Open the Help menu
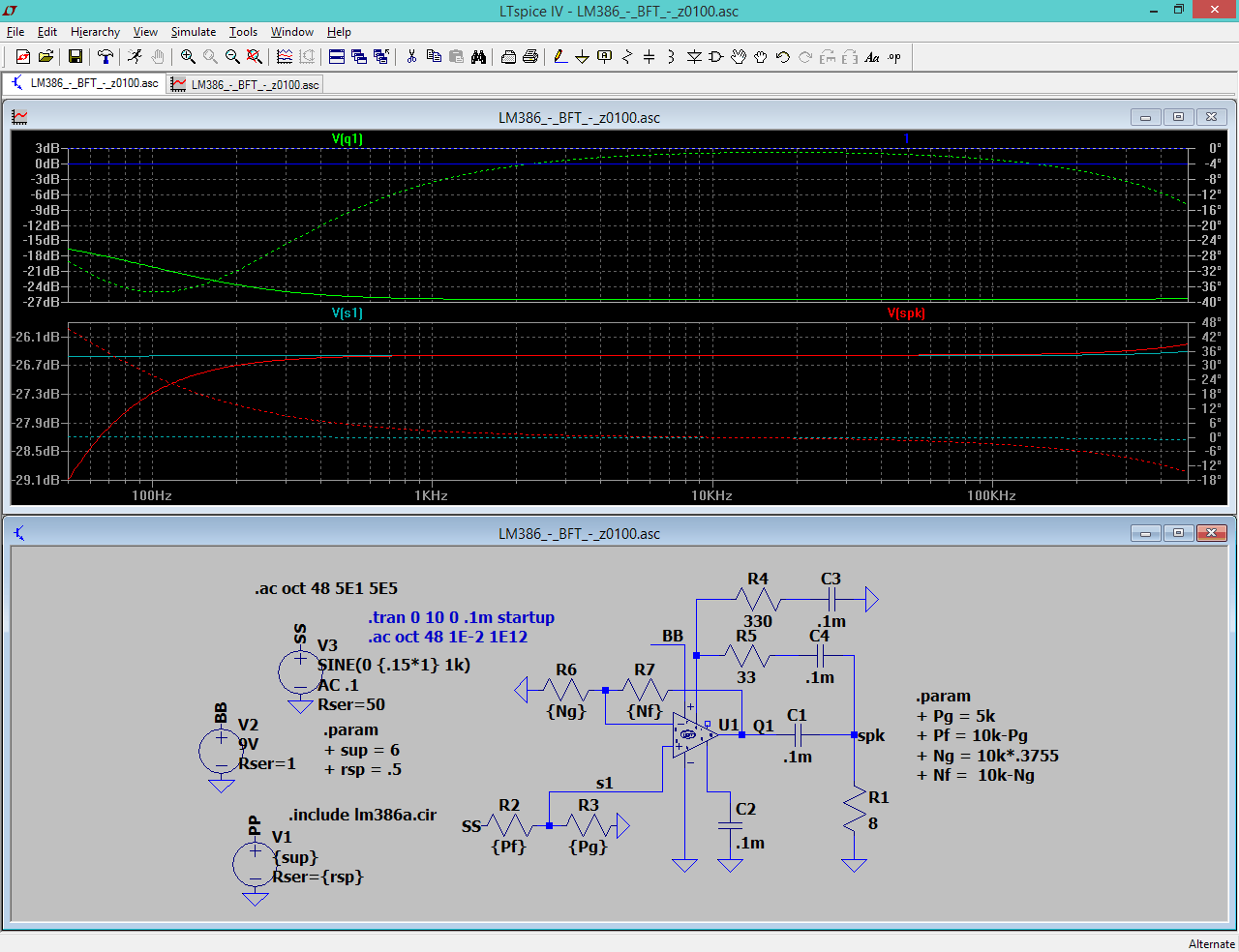Viewport: 1239px width, 952px height. 339,32
